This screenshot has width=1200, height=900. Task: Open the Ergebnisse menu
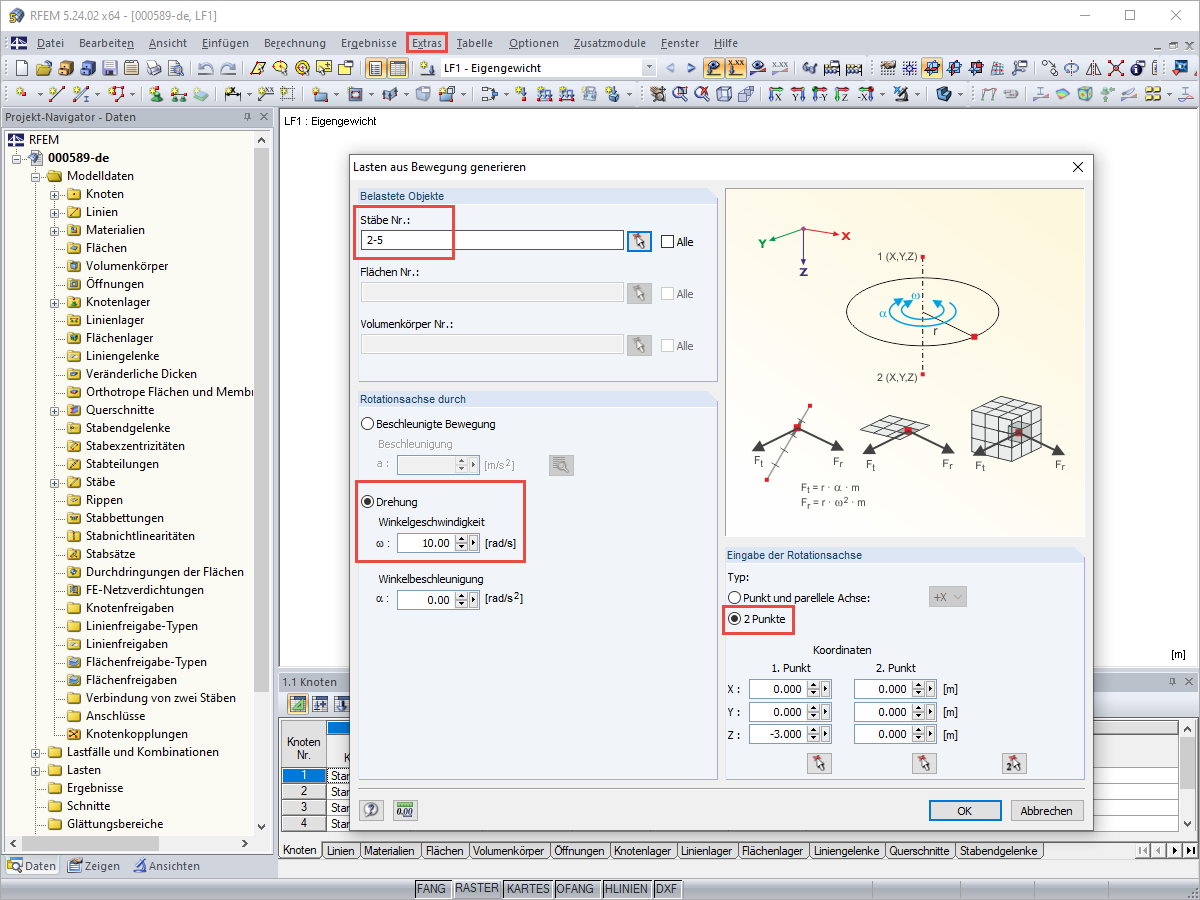click(x=369, y=43)
